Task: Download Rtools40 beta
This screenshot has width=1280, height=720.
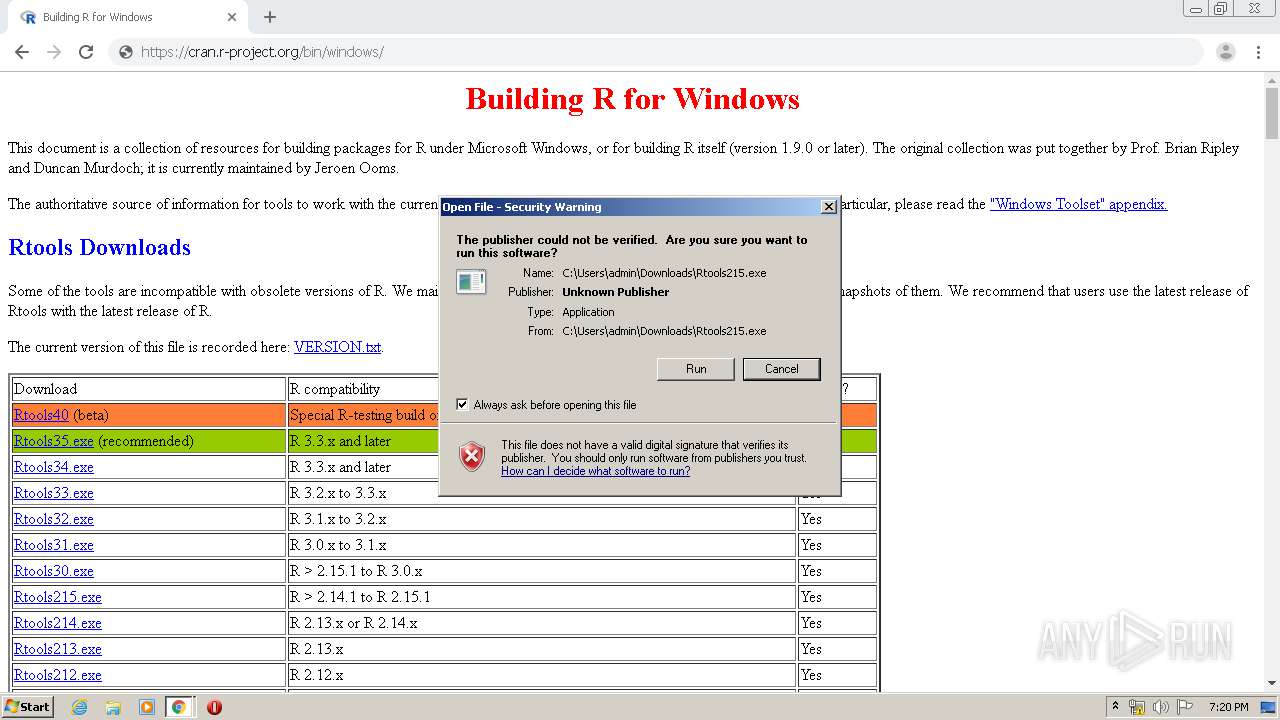Action: pyautogui.click(x=41, y=415)
